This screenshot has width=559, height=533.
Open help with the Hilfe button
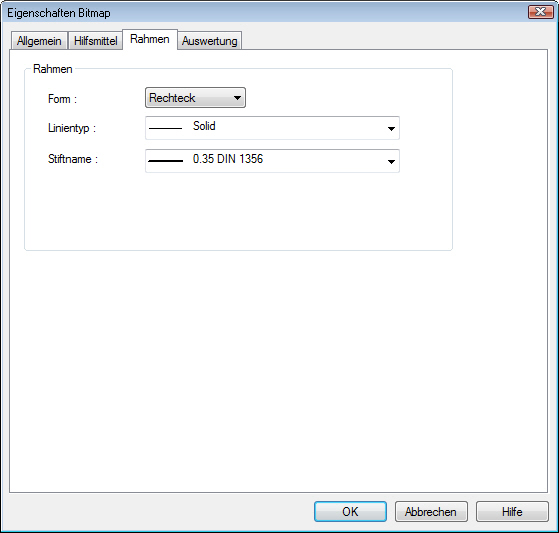click(x=512, y=512)
